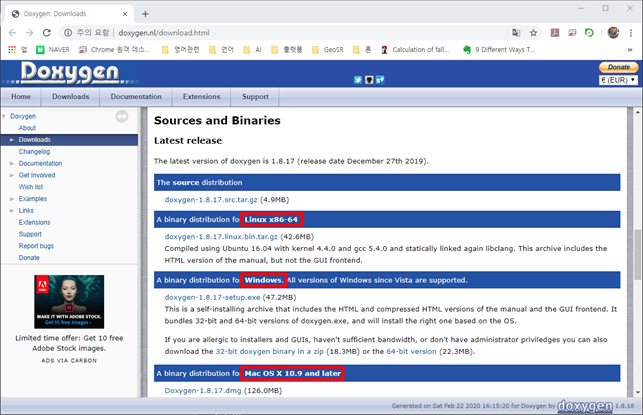The height and width of the screenshot is (415, 643).
Task: Open the Extensions menu tab
Action: (201, 97)
